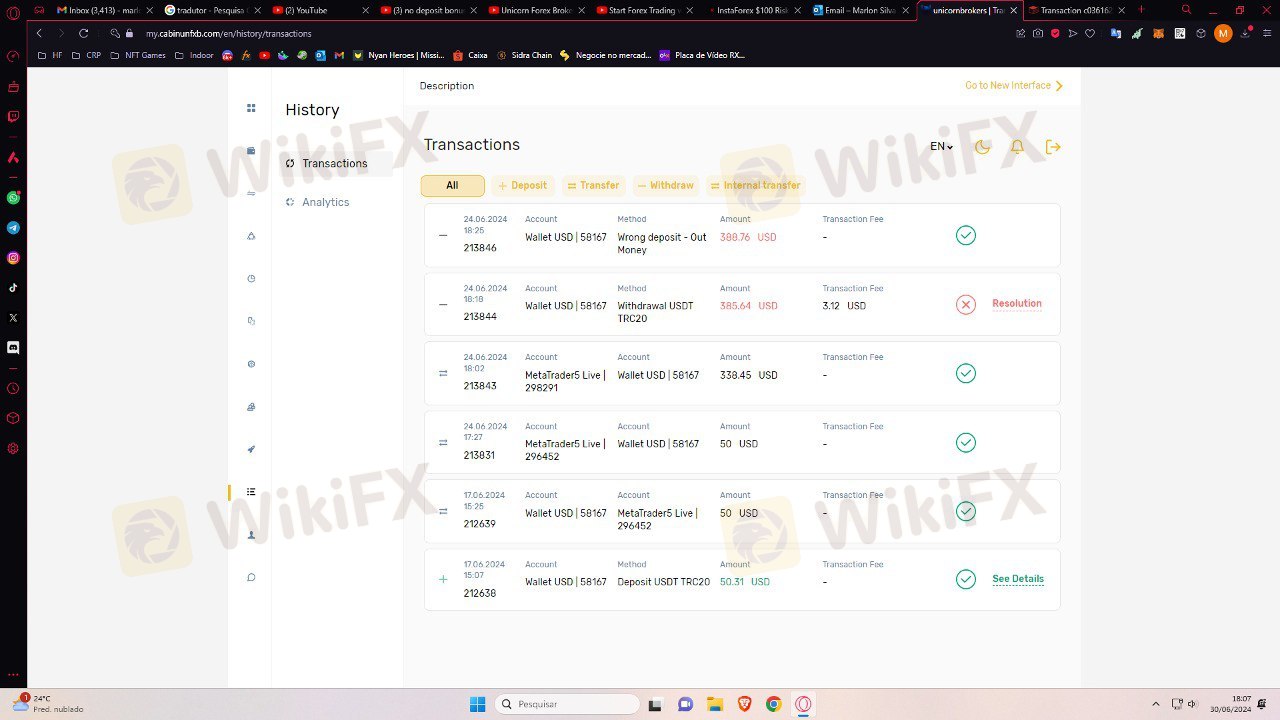Show hidden system tray icons arrow
This screenshot has height=720, width=1280.
click(1156, 704)
